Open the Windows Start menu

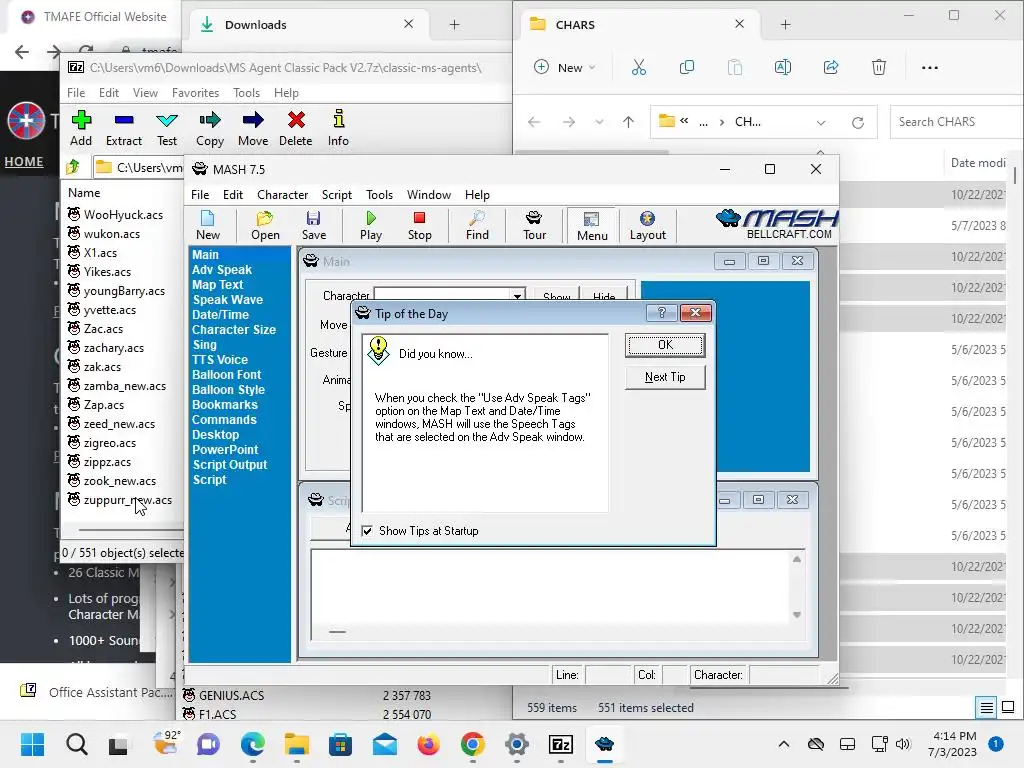(32, 744)
